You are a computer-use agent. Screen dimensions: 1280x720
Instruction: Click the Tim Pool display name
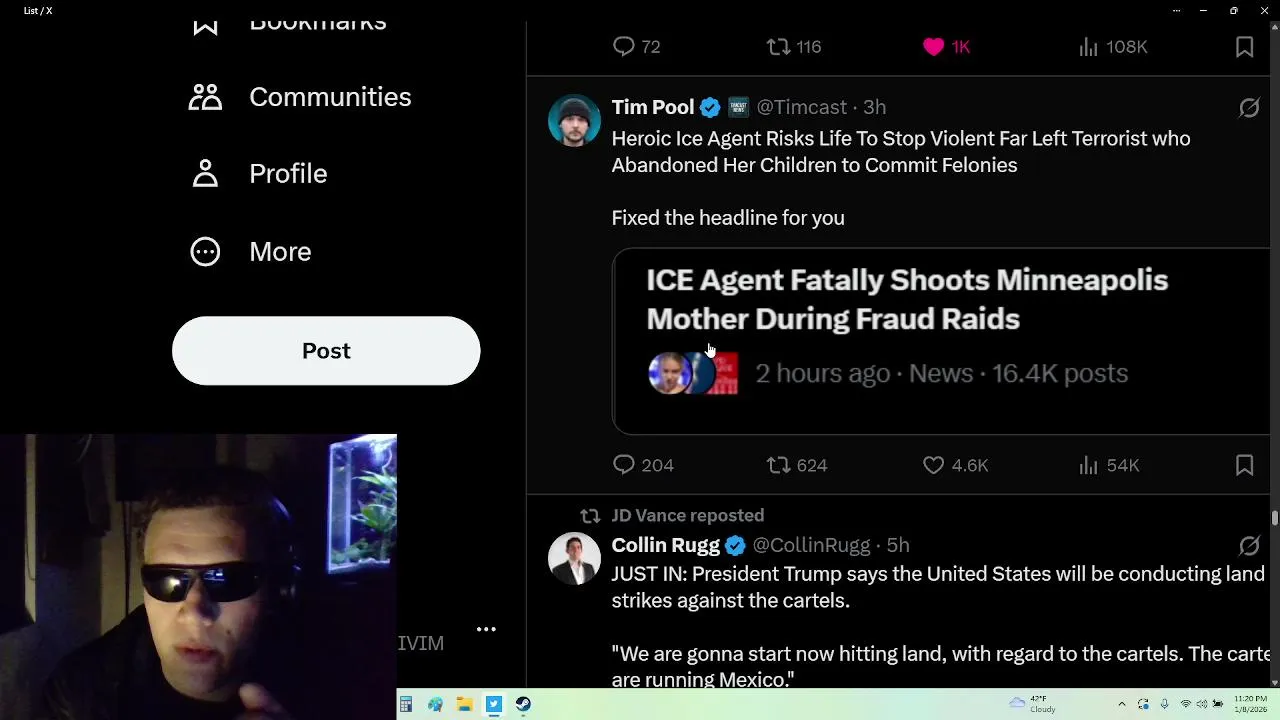(x=653, y=107)
